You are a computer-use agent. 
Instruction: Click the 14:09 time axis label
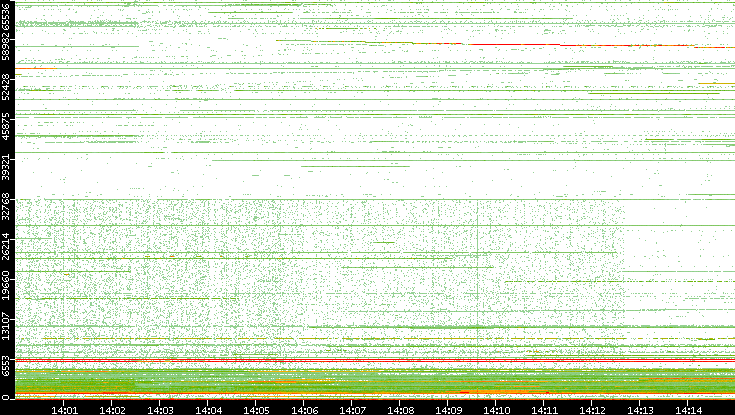[x=448, y=410]
